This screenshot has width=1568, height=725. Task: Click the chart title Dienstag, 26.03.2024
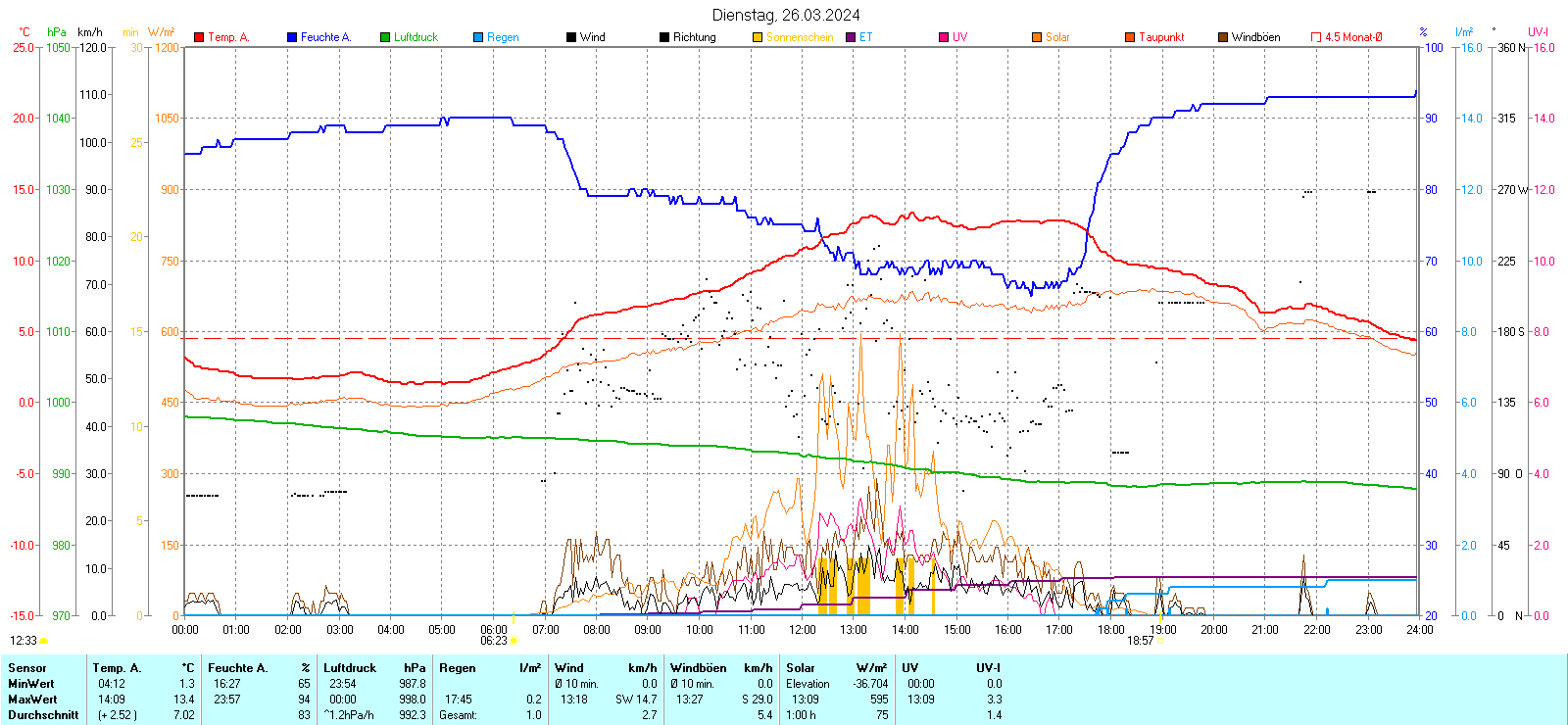coord(786,15)
